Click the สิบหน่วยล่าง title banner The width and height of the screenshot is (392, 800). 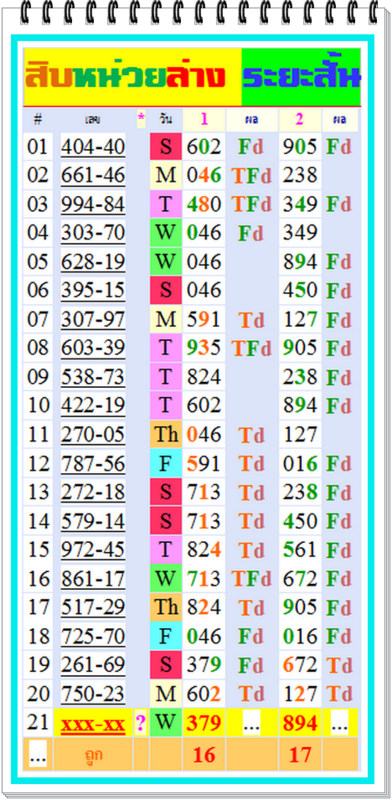(133, 78)
